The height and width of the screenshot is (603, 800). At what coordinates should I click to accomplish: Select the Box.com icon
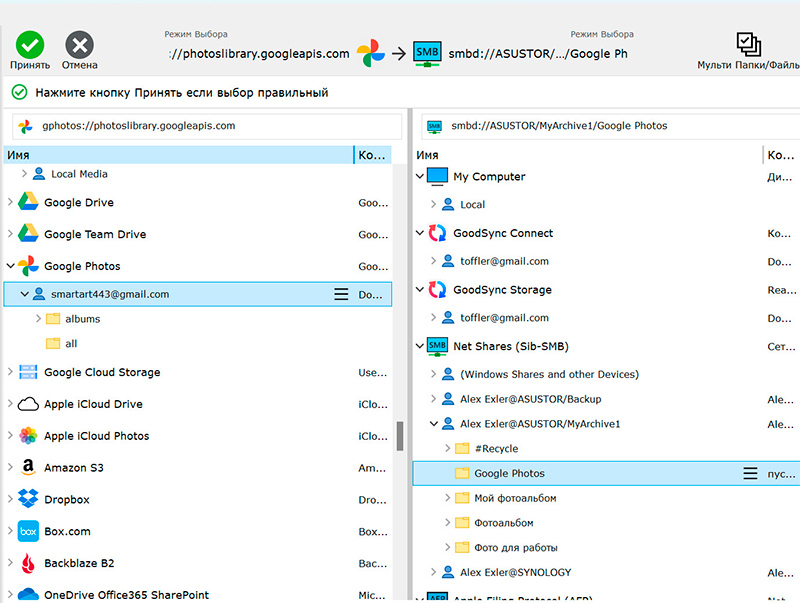(28, 532)
